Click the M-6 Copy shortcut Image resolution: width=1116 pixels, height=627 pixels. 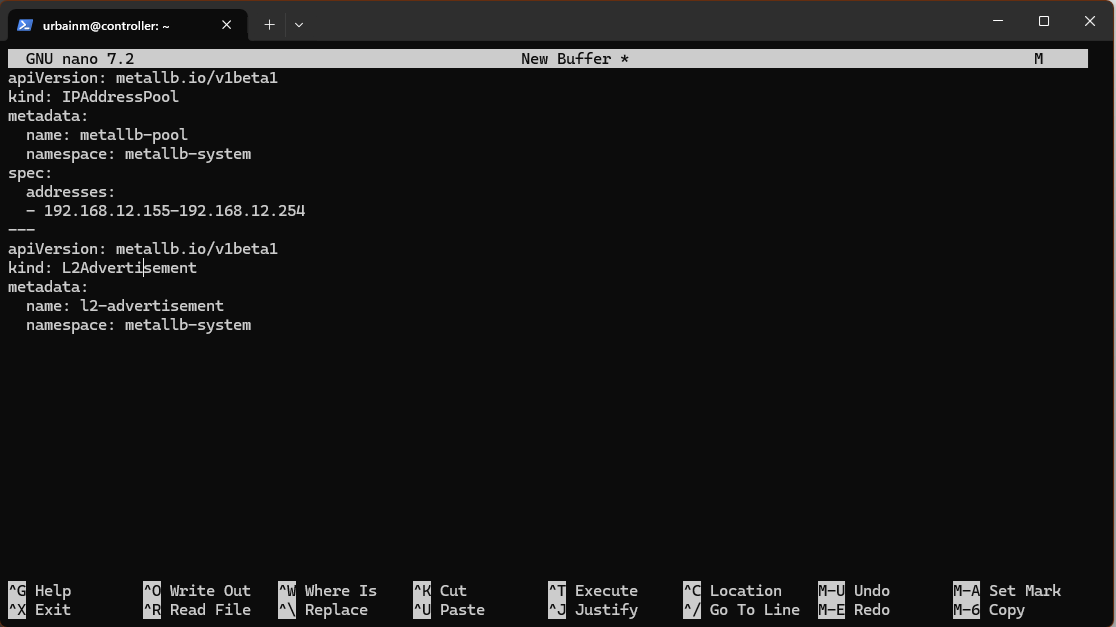click(x=989, y=610)
